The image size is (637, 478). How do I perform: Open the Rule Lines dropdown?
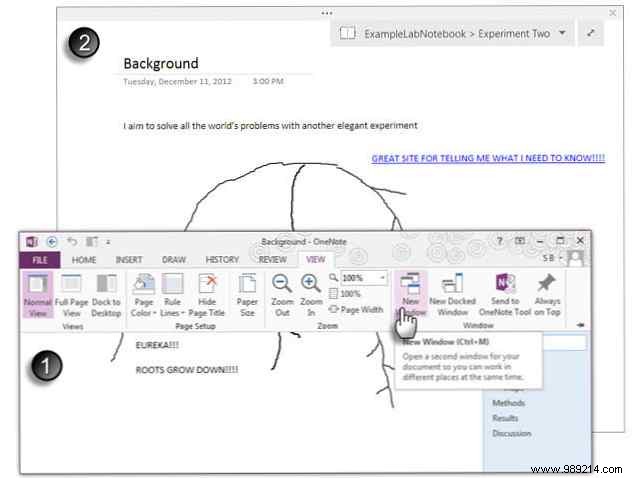[173, 295]
